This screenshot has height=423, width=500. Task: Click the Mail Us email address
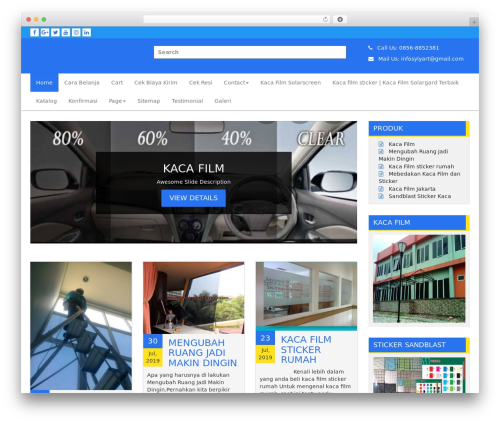click(x=432, y=59)
